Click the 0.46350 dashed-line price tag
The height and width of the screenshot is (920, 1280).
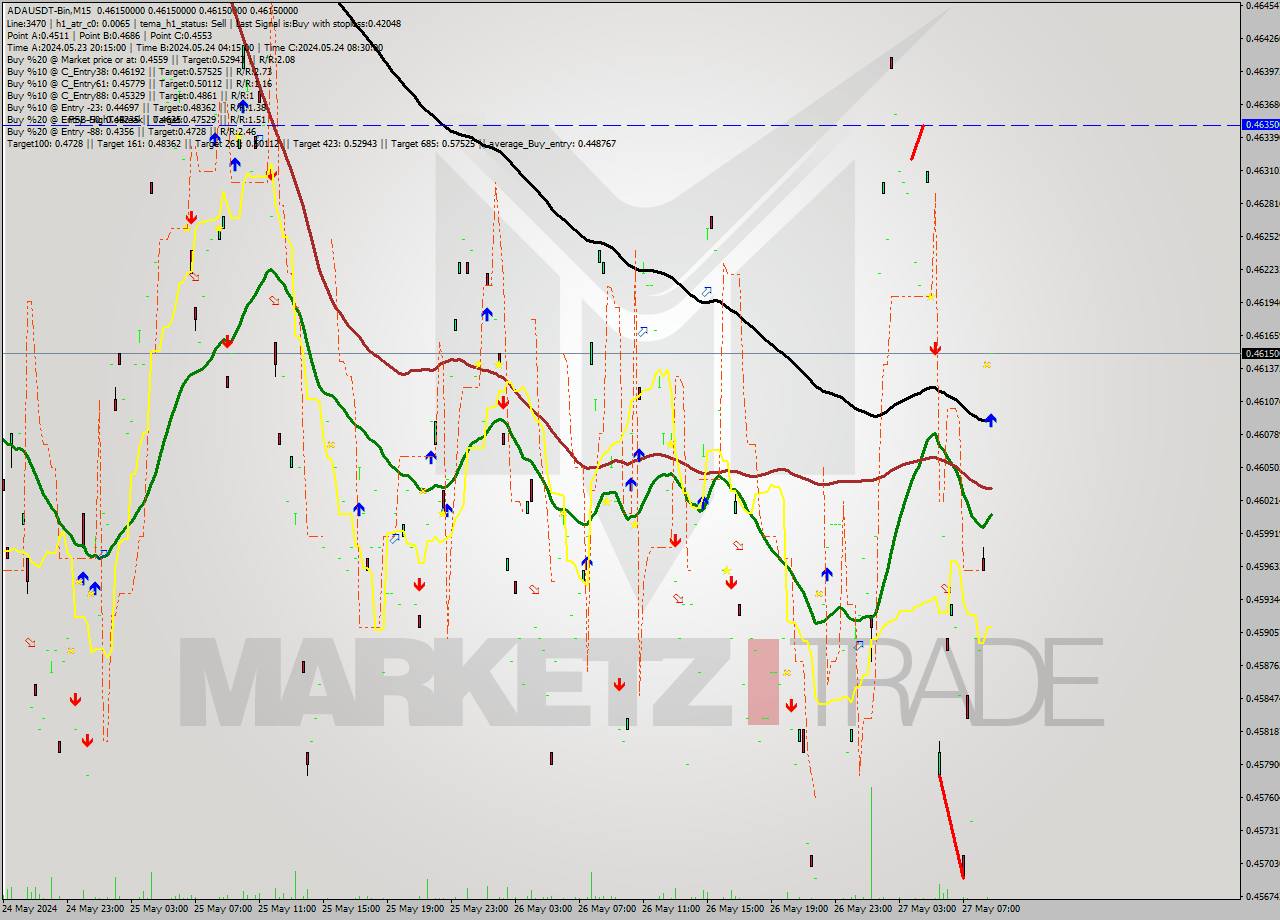[1260, 125]
